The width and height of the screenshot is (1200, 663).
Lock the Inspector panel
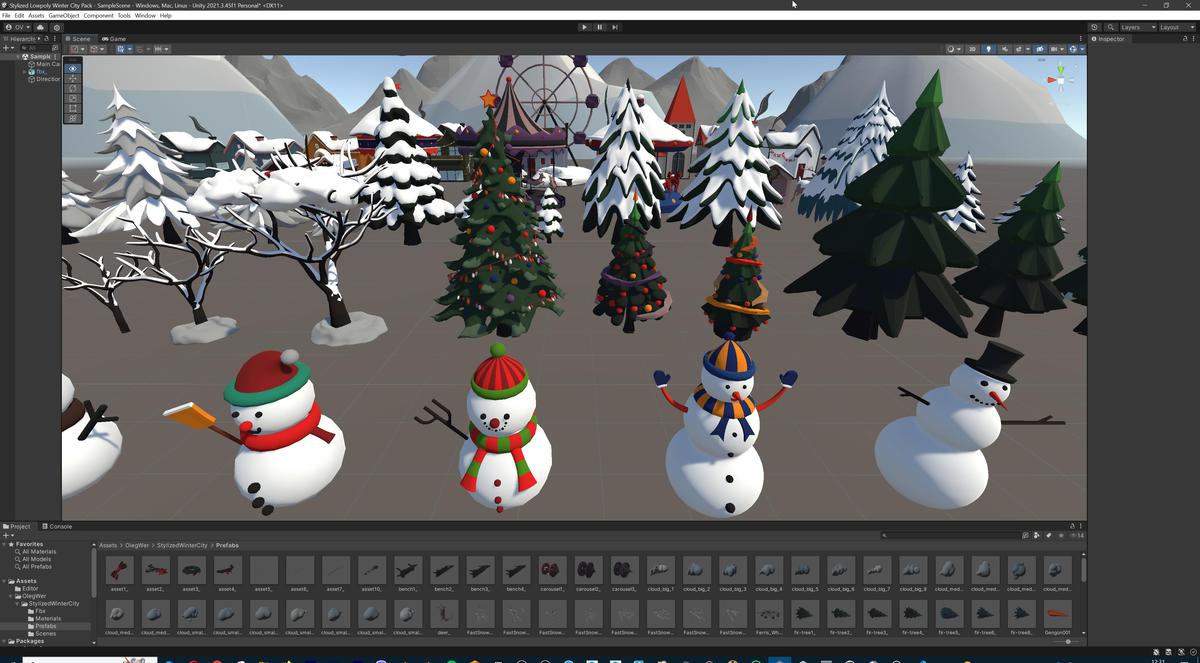[x=1184, y=39]
